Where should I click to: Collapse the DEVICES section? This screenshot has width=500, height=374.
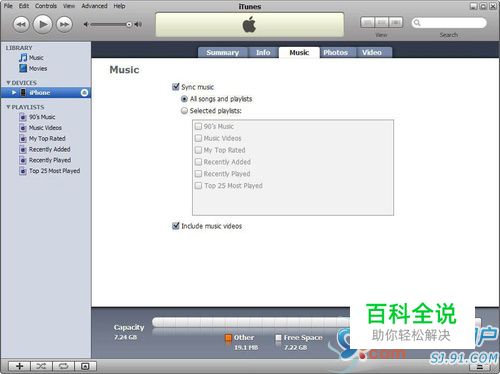coord(8,83)
